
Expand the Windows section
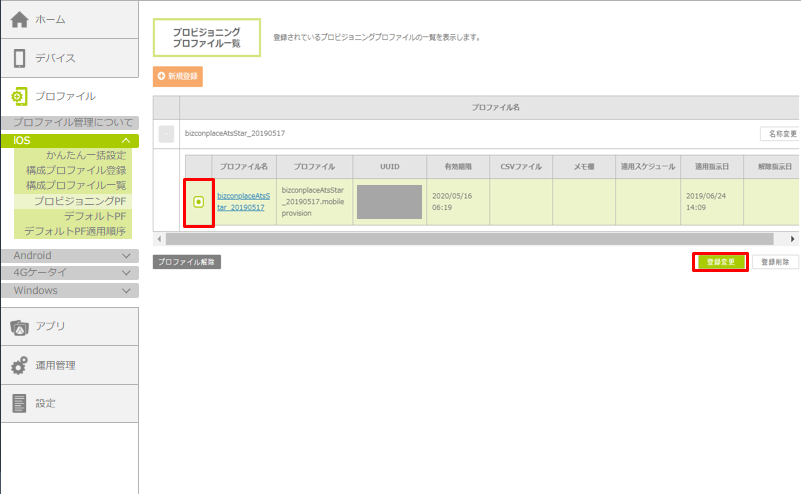pyautogui.click(x=125, y=290)
